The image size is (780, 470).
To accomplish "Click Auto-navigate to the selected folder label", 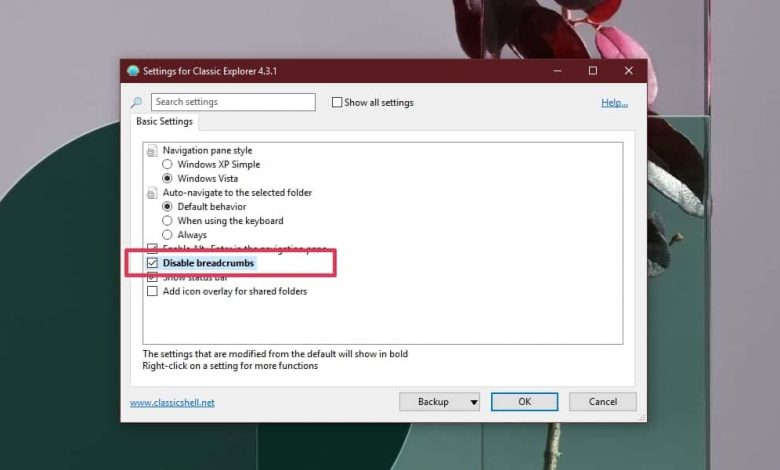I will coord(237,192).
